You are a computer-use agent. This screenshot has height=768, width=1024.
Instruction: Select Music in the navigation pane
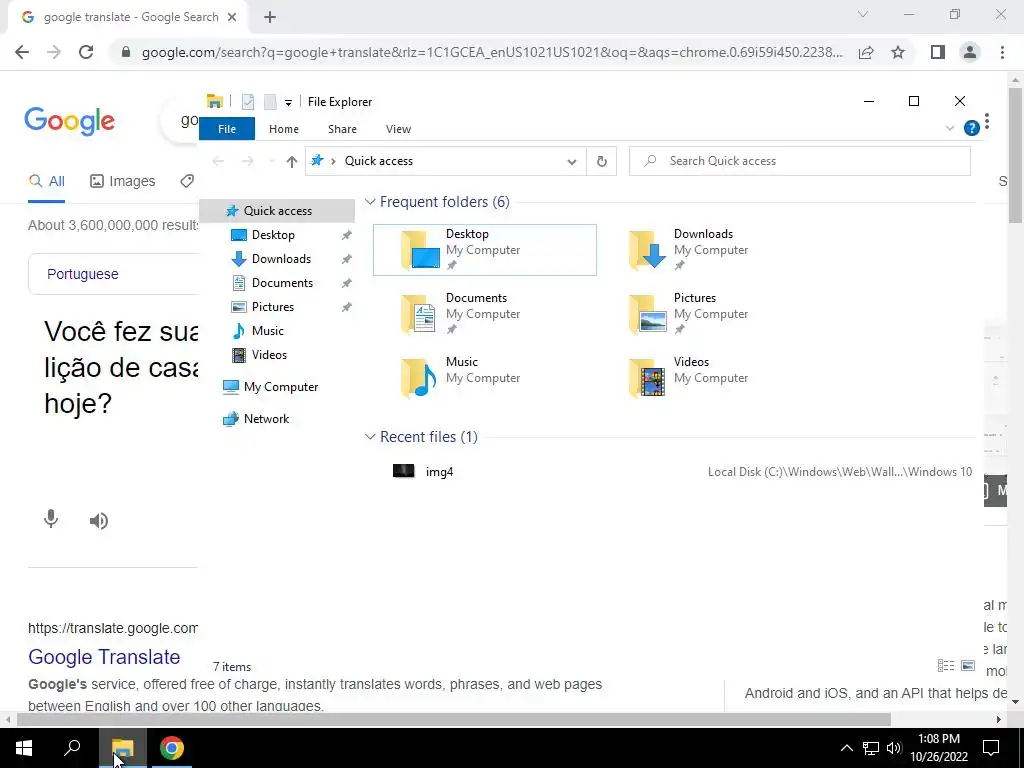[x=268, y=330]
